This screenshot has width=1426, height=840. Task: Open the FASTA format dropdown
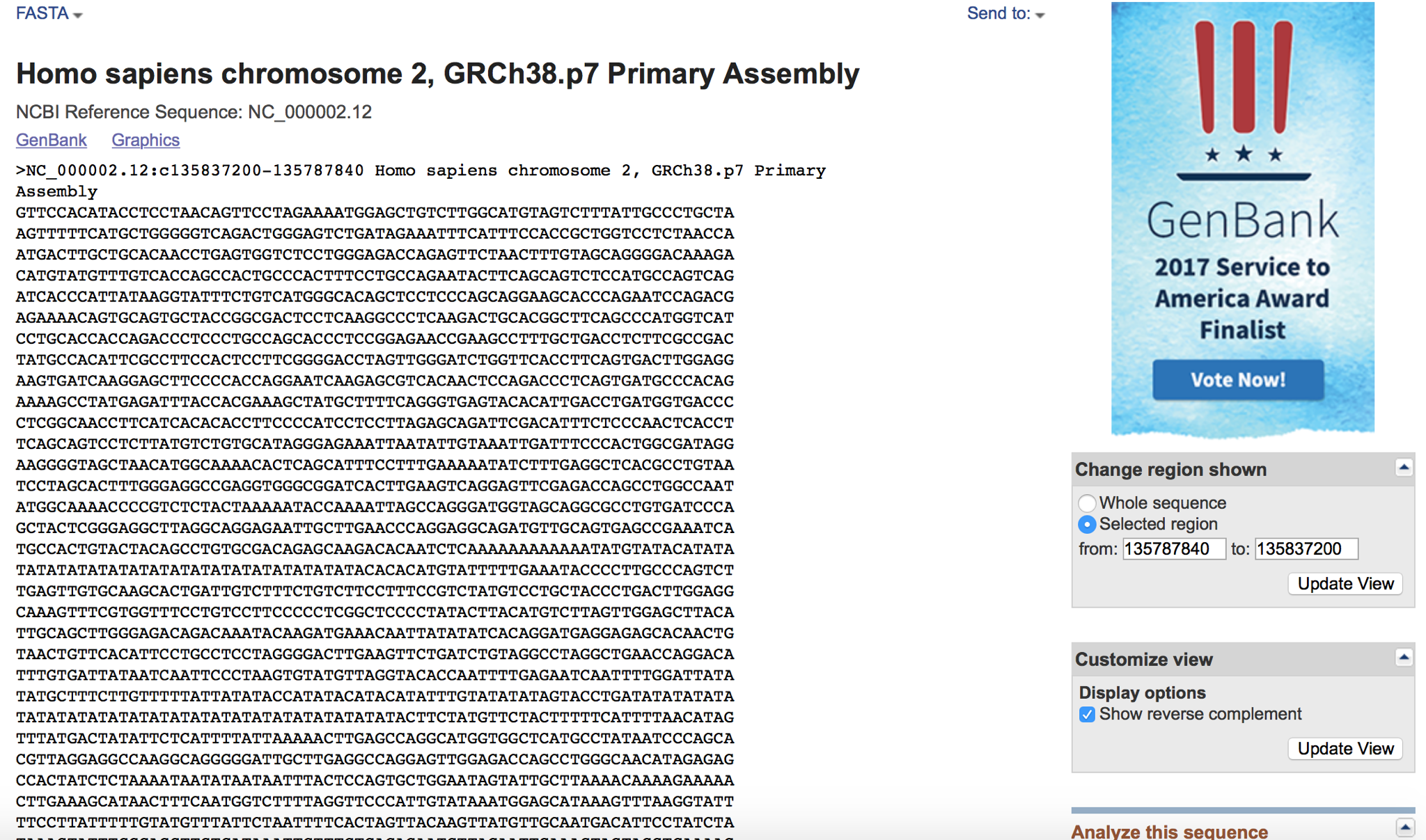click(x=49, y=14)
